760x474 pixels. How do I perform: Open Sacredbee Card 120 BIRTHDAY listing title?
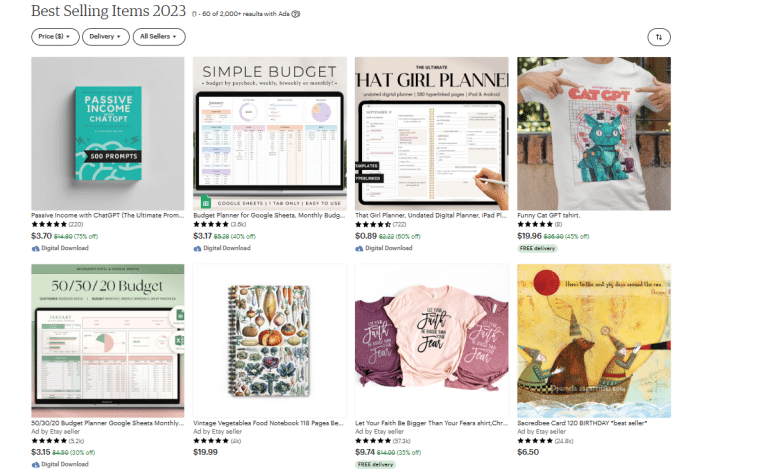tap(582, 423)
